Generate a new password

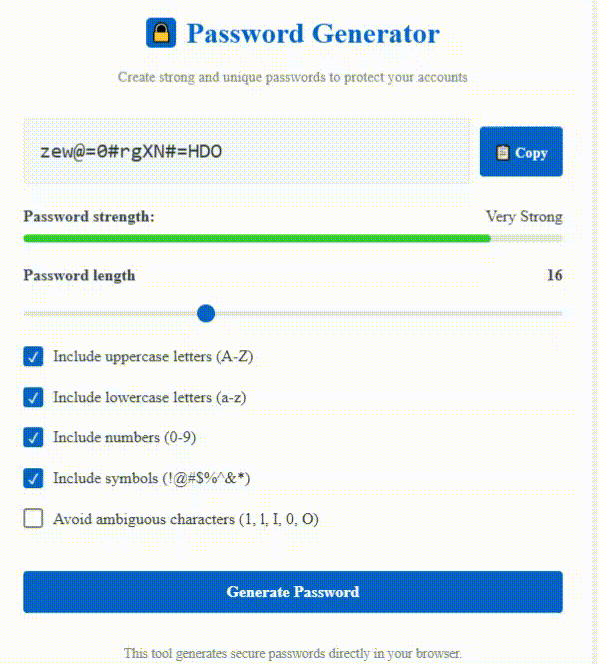click(x=293, y=592)
